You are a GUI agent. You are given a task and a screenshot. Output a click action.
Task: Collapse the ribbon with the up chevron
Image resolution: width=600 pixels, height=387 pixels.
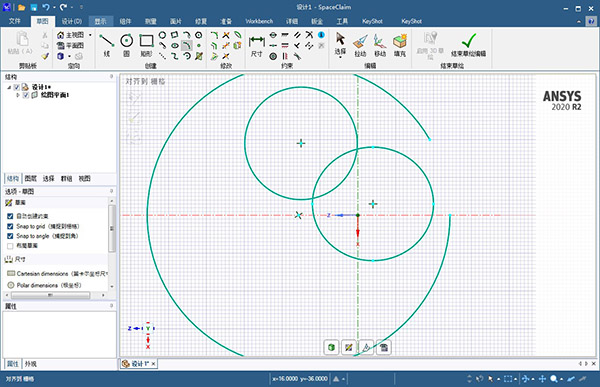pyautogui.click(x=579, y=21)
